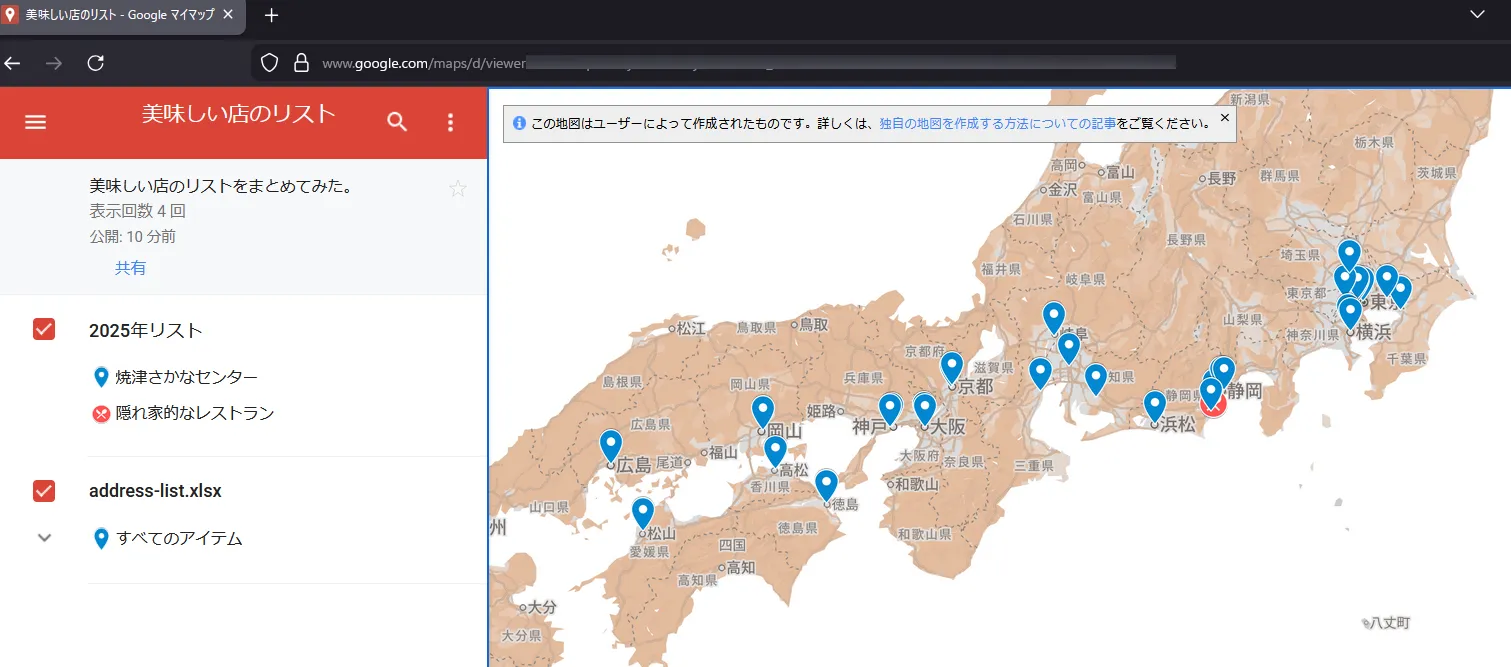Viewport: 1511px width, 667px height.
Task: Select the map pin at 広島
Action: [x=610, y=445]
